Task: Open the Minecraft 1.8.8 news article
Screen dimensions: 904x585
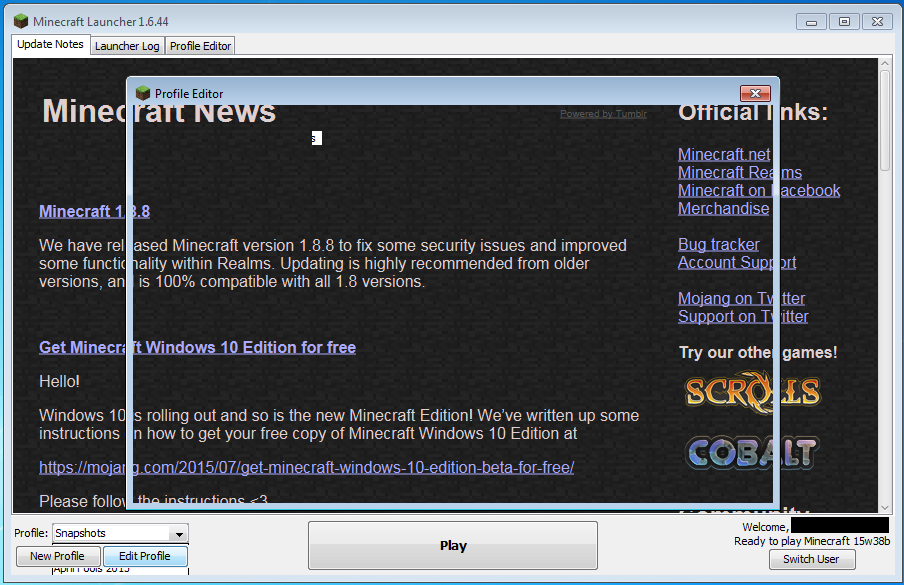Action: coord(95,212)
